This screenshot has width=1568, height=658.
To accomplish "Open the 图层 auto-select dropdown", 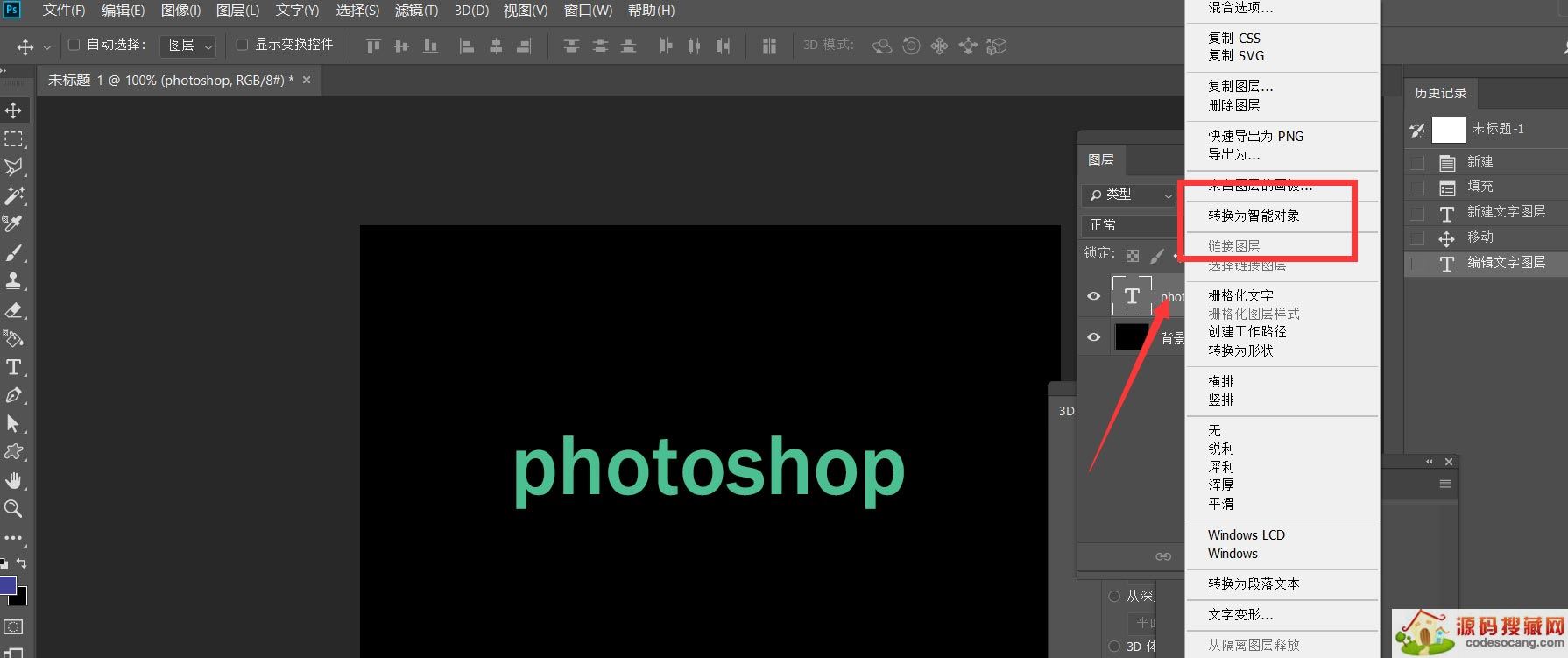I will [x=187, y=46].
